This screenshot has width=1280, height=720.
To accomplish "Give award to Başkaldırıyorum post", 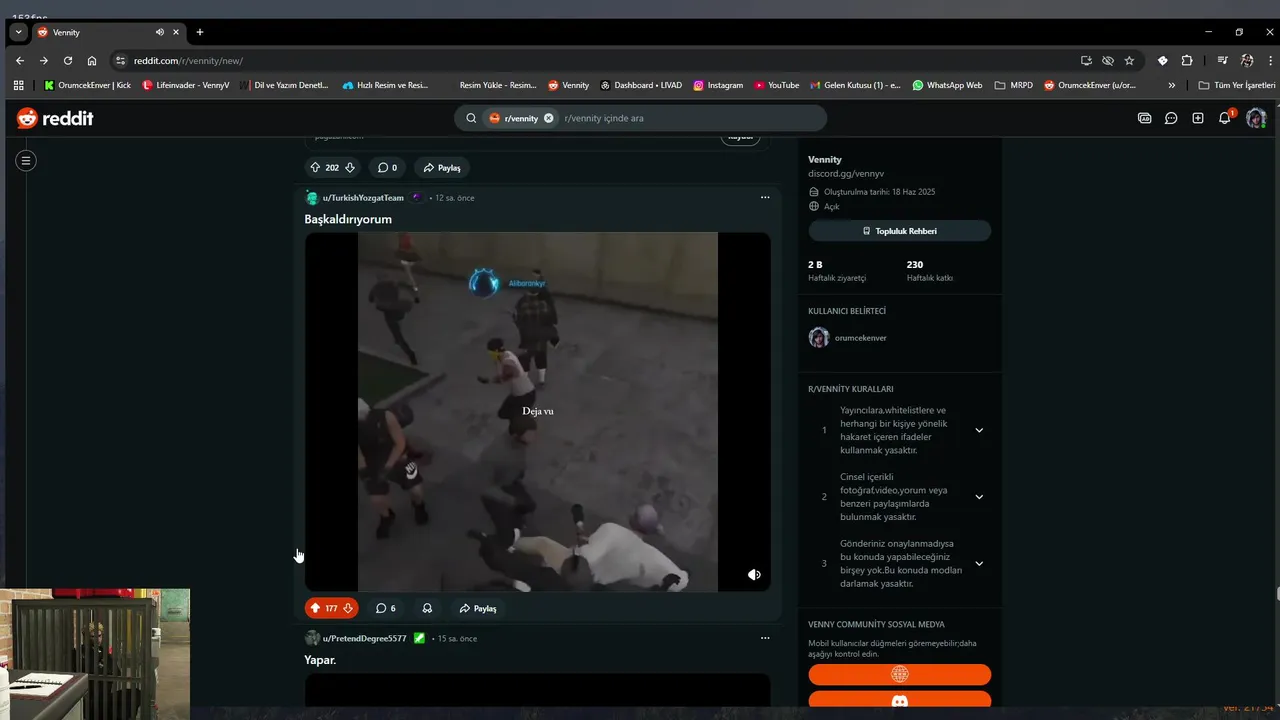I will (427, 608).
